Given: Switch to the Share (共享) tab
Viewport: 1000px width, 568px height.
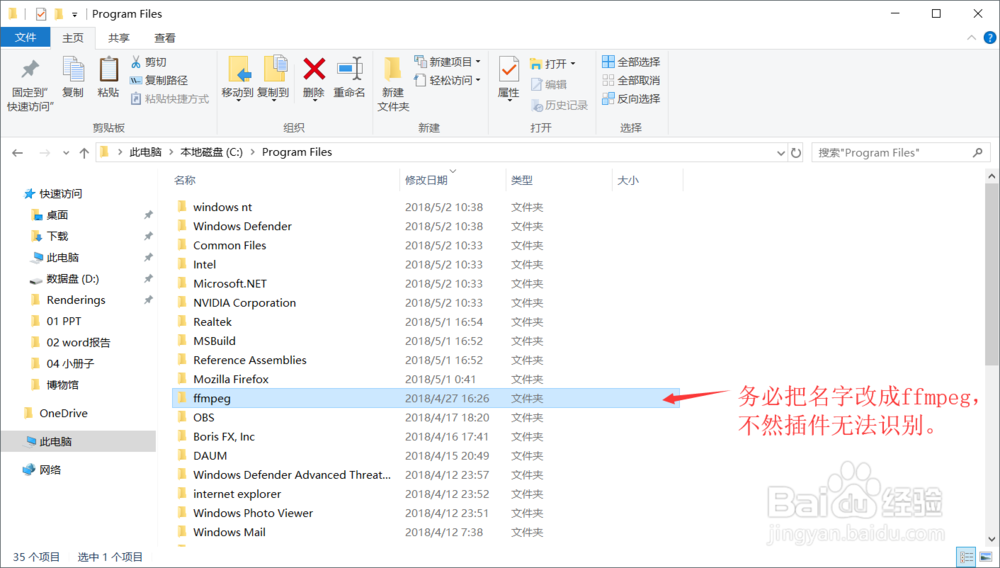Looking at the screenshot, I should [119, 38].
